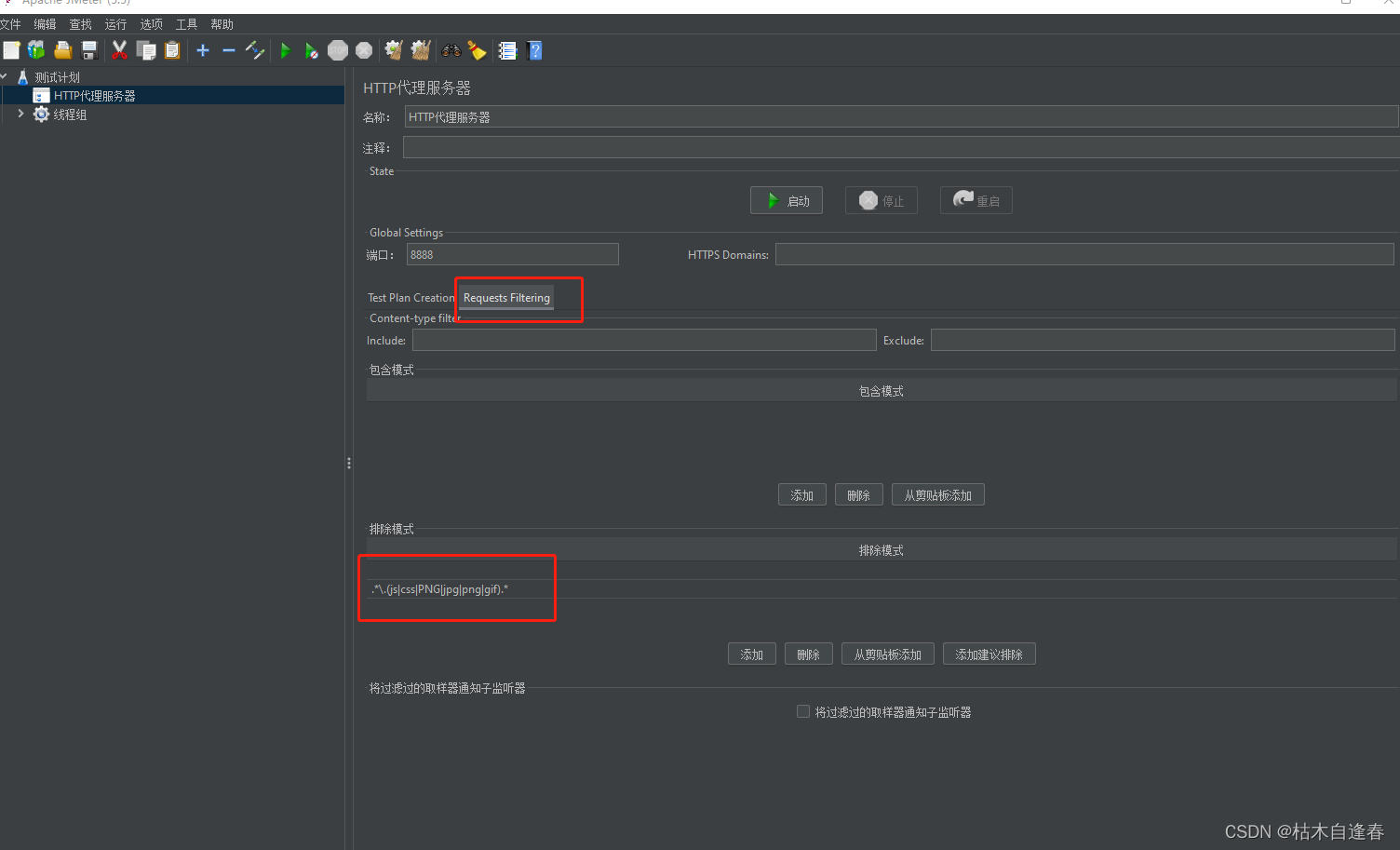This screenshot has height=850, width=1400.
Task: Click the 排除模式 table column header
Action: 882,550
